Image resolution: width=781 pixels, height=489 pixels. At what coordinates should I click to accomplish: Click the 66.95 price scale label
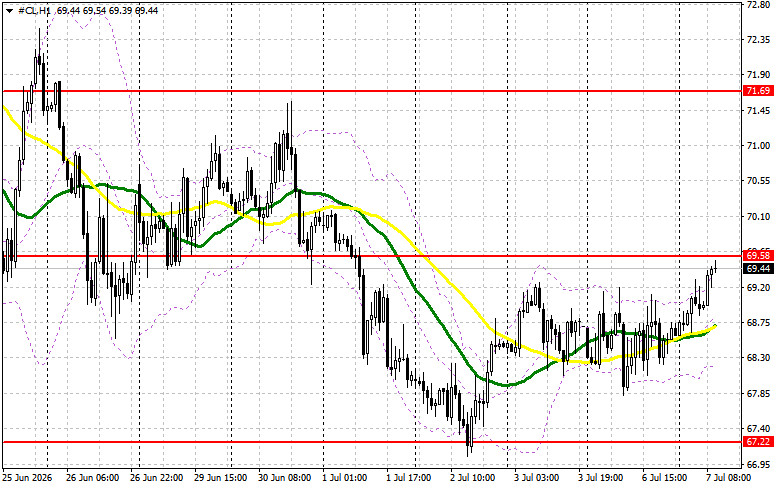(759, 464)
